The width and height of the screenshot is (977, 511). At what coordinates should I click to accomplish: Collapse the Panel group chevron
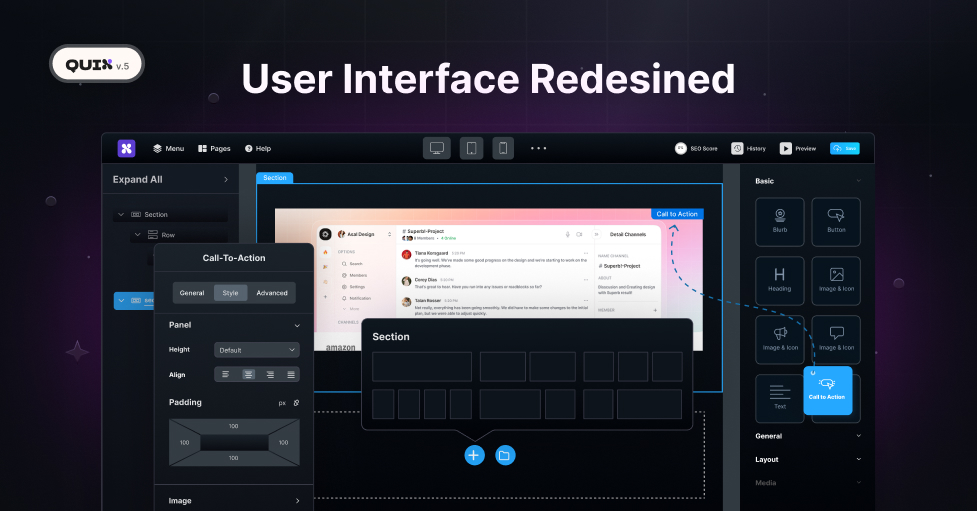[297, 325]
